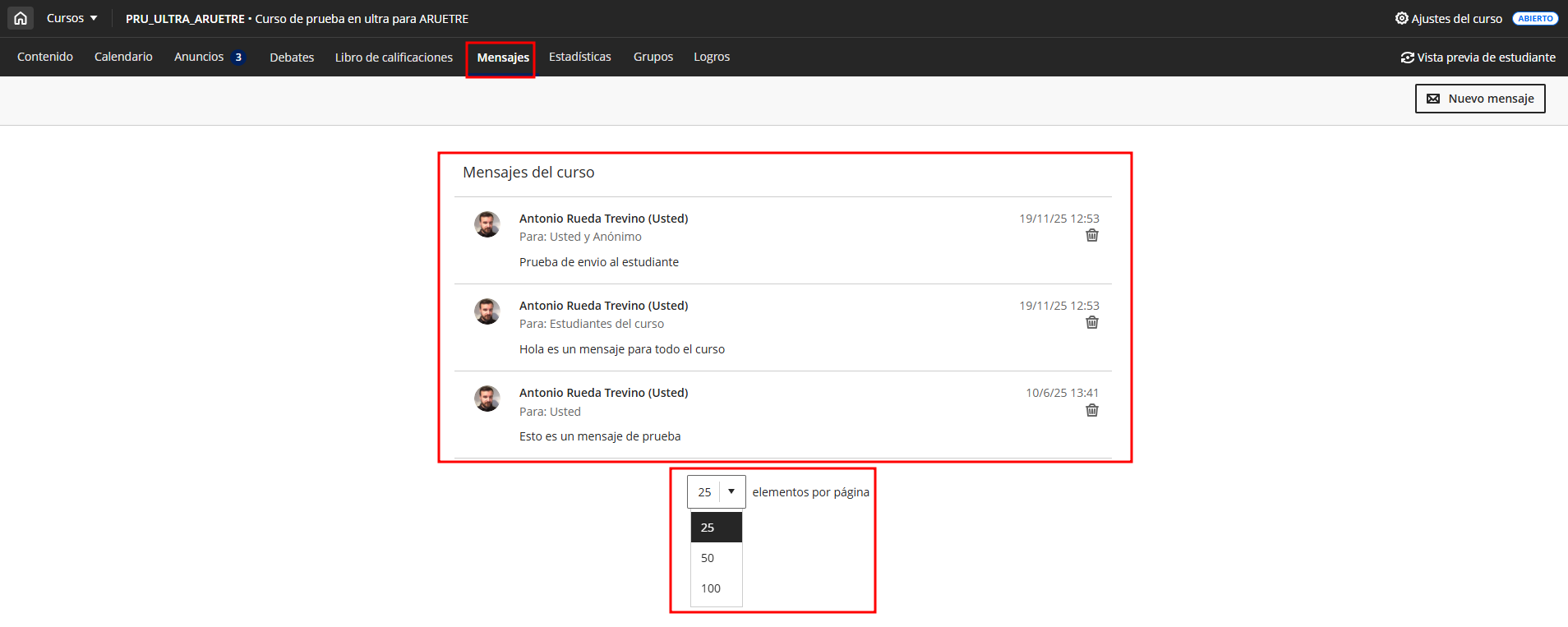Open Ajustes del curso gear settings
1568x627 pixels.
(1448, 18)
